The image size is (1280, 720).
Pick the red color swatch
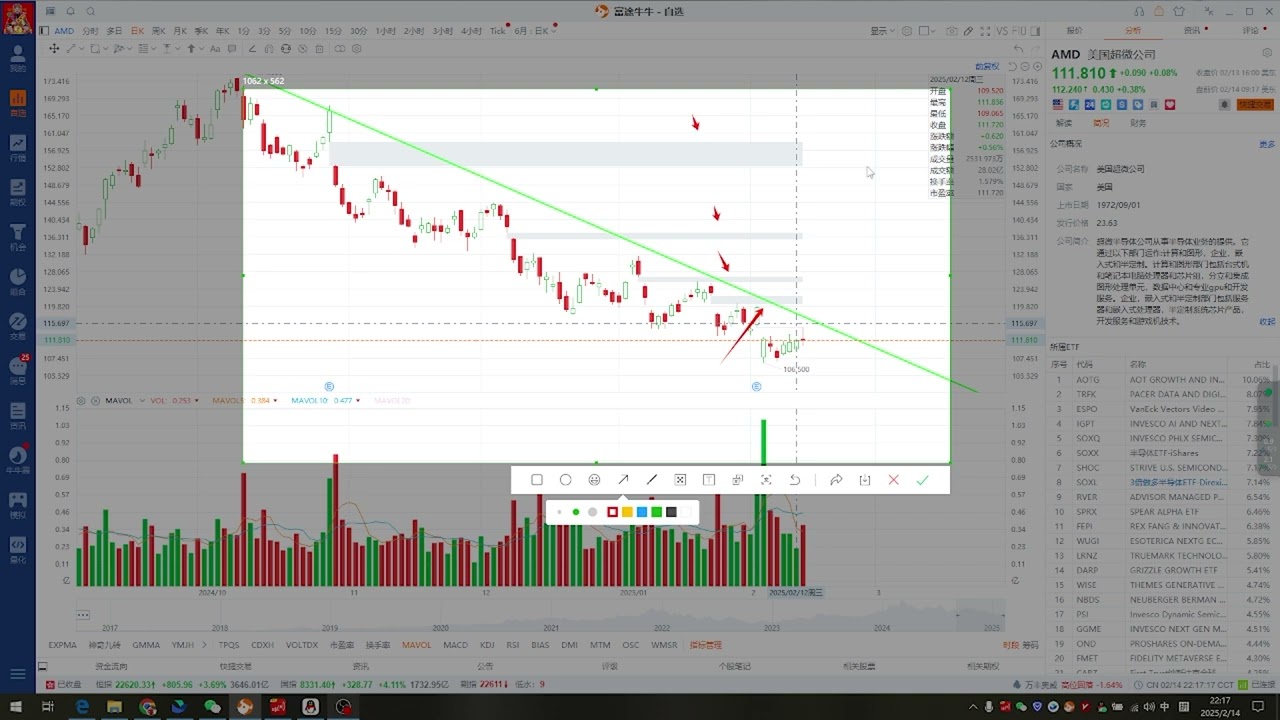click(613, 512)
